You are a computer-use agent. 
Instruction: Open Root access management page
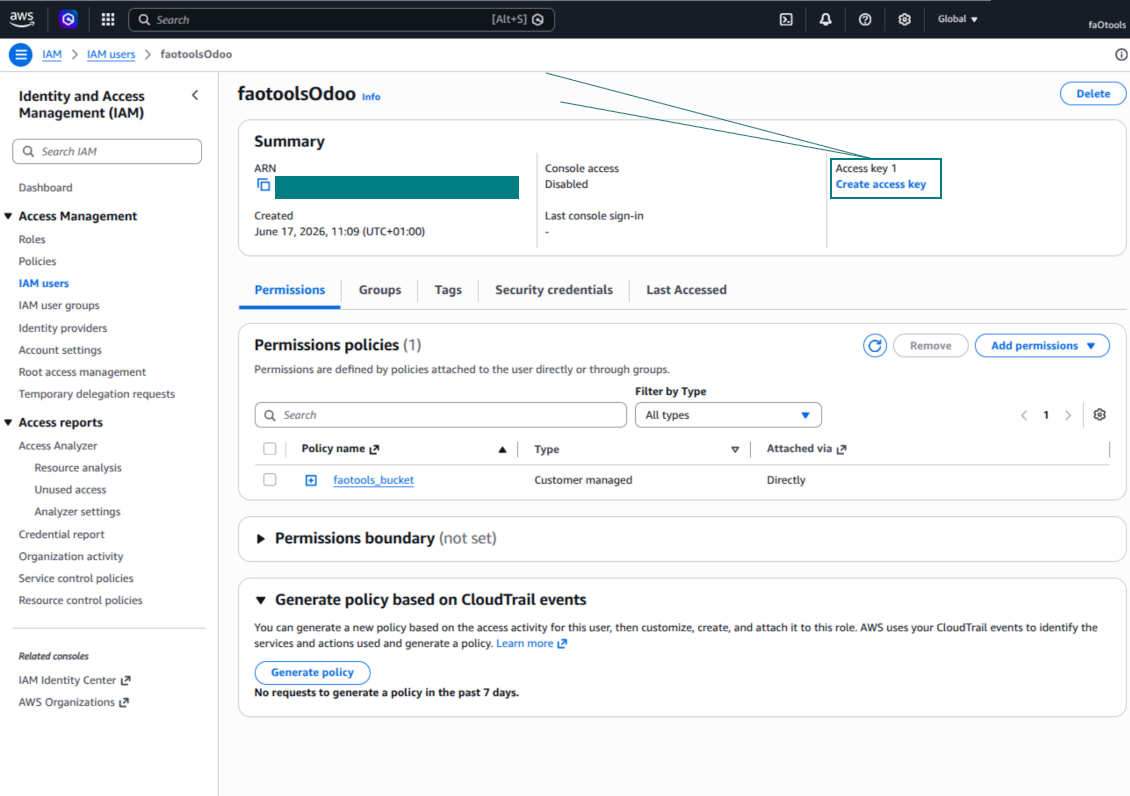click(x=82, y=372)
